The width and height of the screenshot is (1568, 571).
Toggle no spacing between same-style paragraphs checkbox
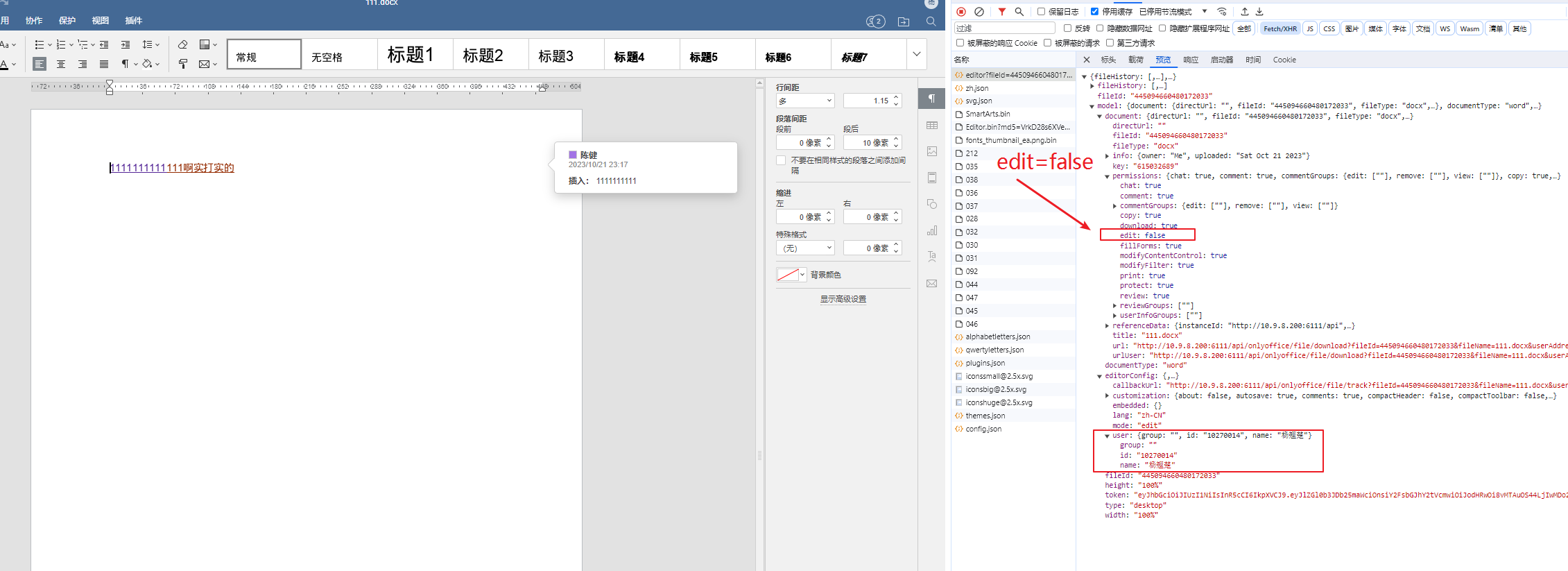point(781,160)
